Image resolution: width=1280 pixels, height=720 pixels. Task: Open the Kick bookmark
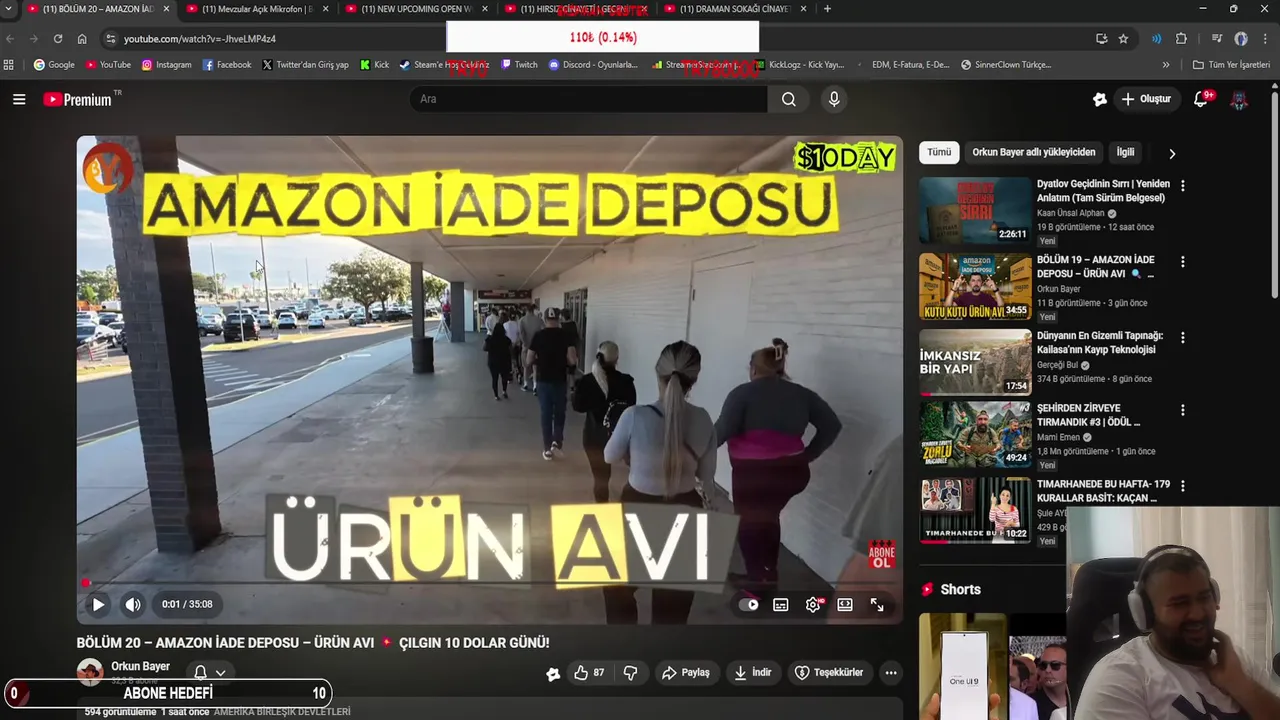pos(374,65)
